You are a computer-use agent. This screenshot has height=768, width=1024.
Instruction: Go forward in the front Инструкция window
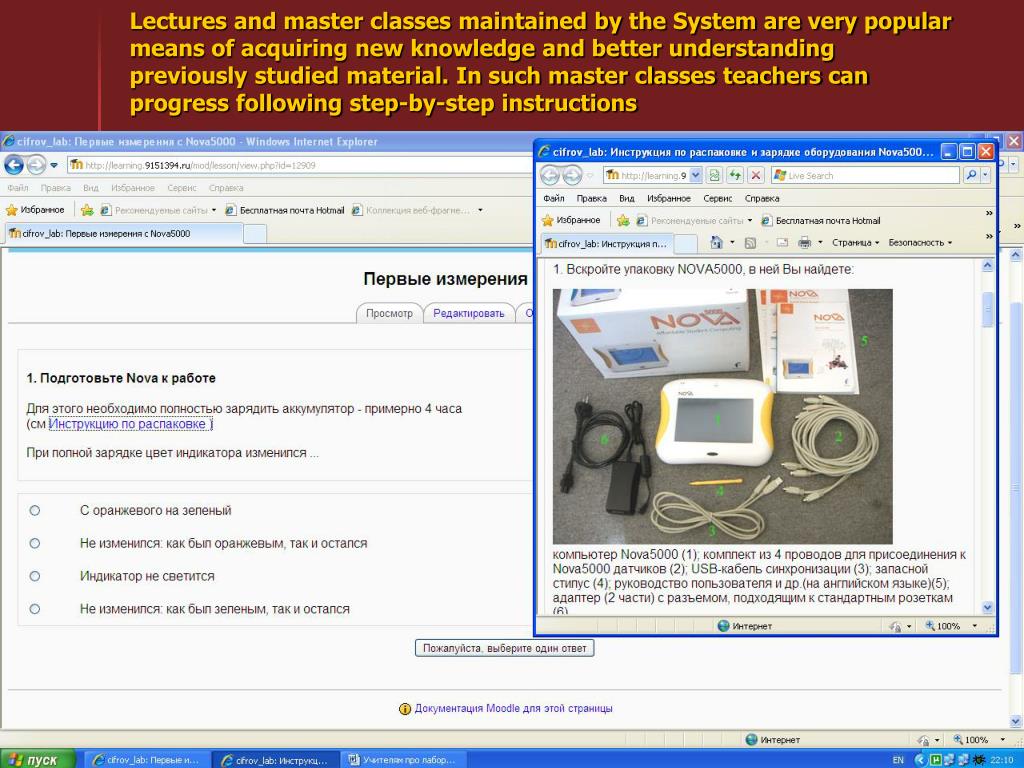point(572,175)
